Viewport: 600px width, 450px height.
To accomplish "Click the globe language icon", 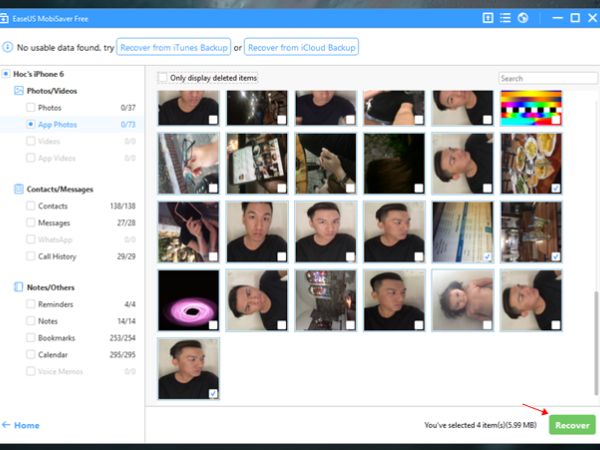I will coord(522,18).
